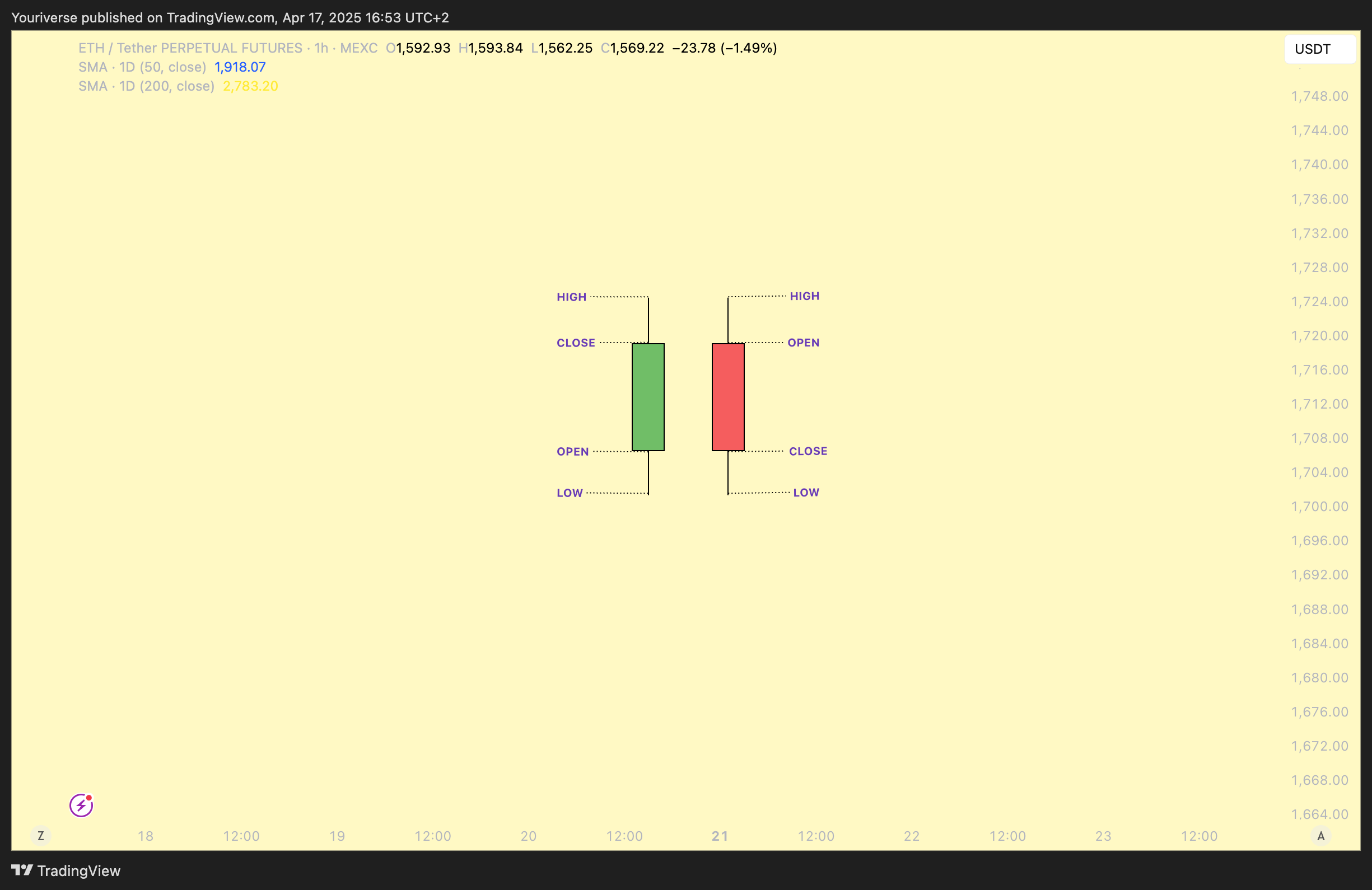Viewport: 1372px width, 890px height.
Task: Click the purple lightning bolt idea icon
Action: [x=81, y=805]
